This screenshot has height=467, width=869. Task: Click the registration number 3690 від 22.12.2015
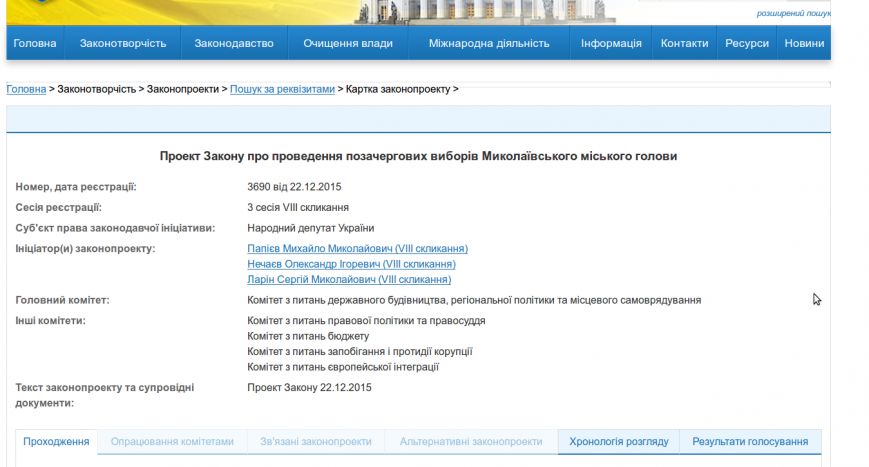click(x=294, y=187)
